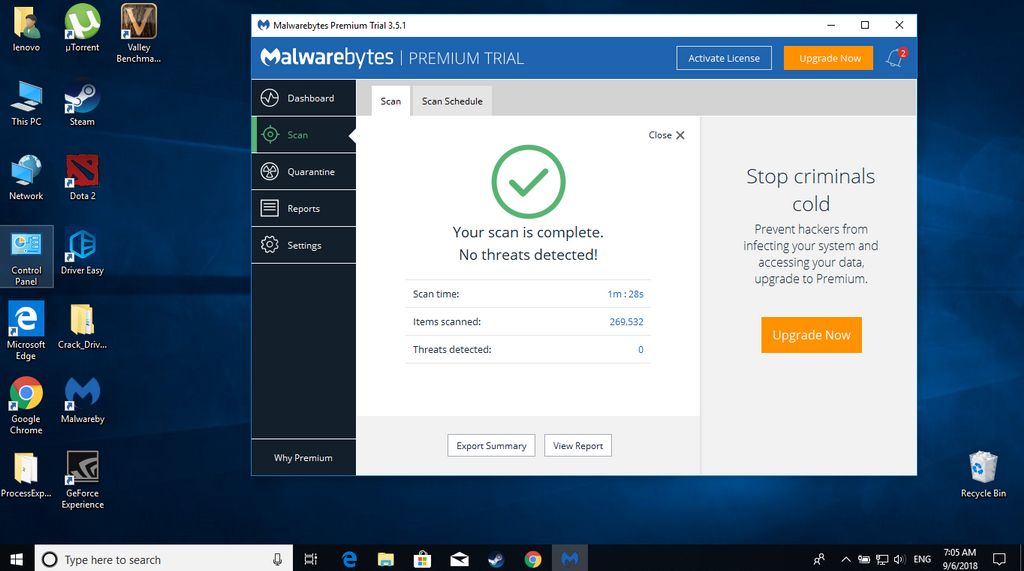
Task: Open the battery tray icon
Action: [x=864, y=559]
